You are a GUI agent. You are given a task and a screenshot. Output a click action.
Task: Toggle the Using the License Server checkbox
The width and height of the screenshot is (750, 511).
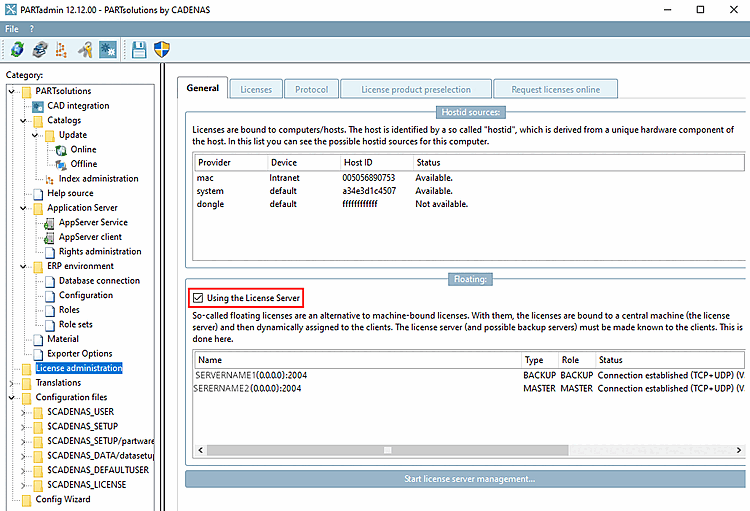[x=198, y=298]
